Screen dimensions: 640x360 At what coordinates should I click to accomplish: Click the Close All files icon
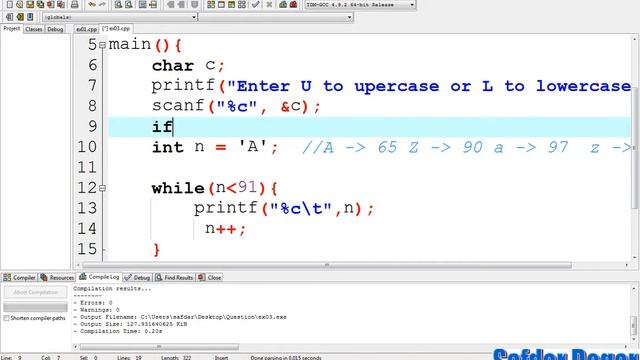pos(61,5)
